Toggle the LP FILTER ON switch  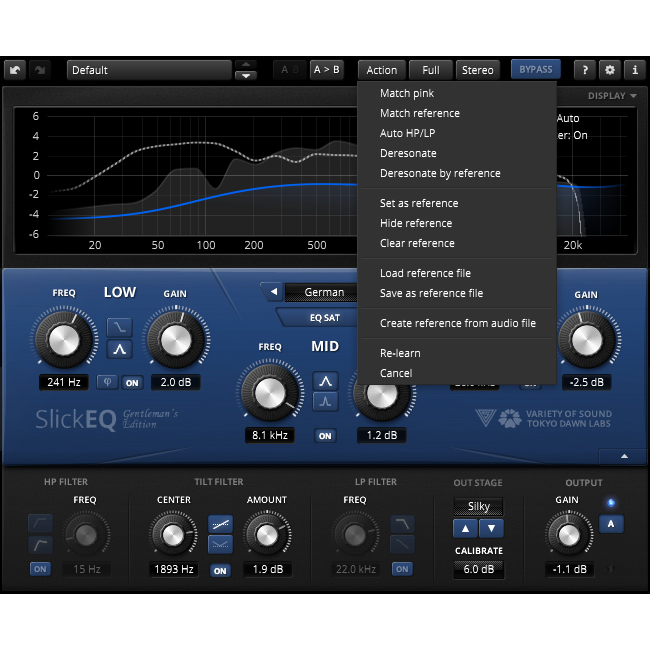click(x=402, y=569)
